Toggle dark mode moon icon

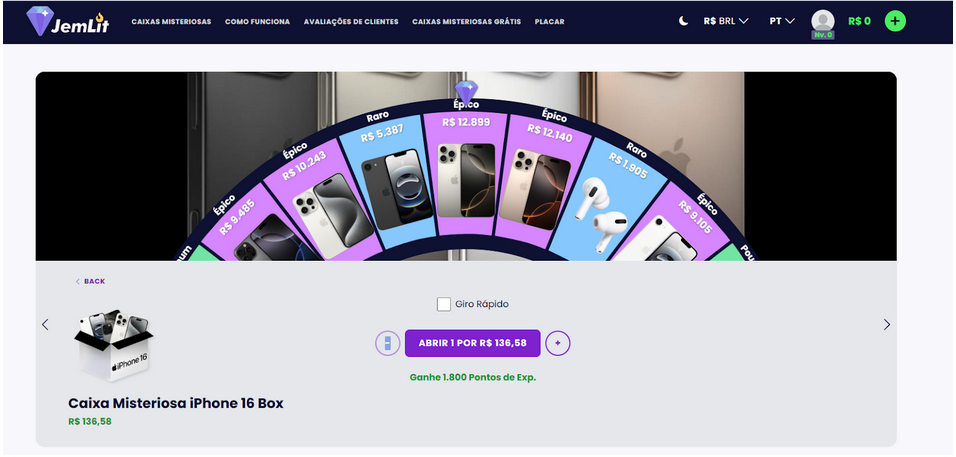coord(684,21)
